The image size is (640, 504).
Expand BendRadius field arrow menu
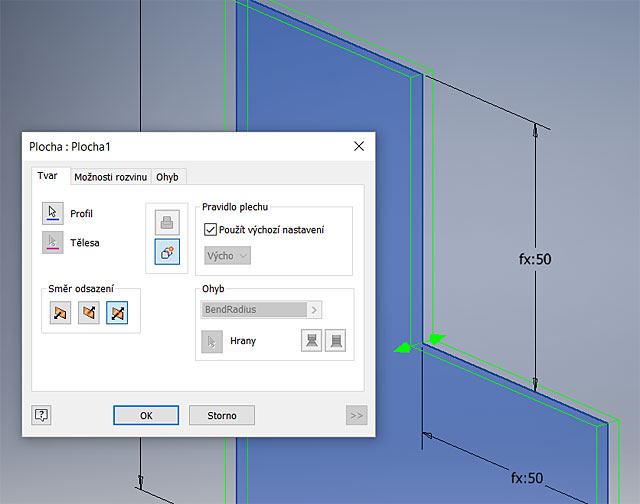point(314,310)
